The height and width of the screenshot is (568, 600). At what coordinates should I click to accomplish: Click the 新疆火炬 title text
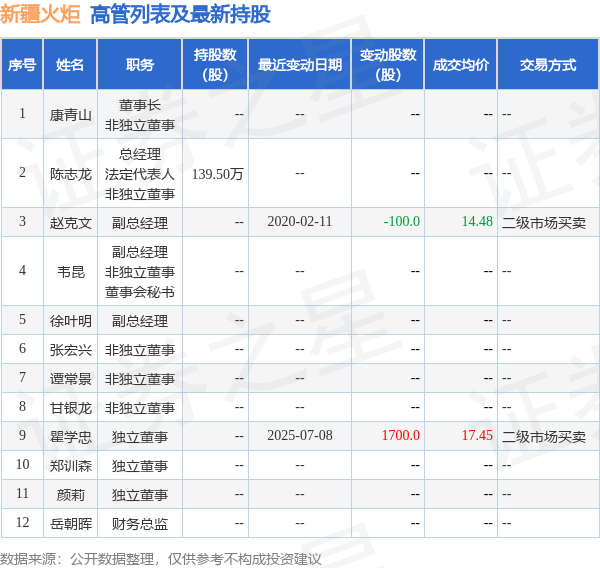coord(40,15)
